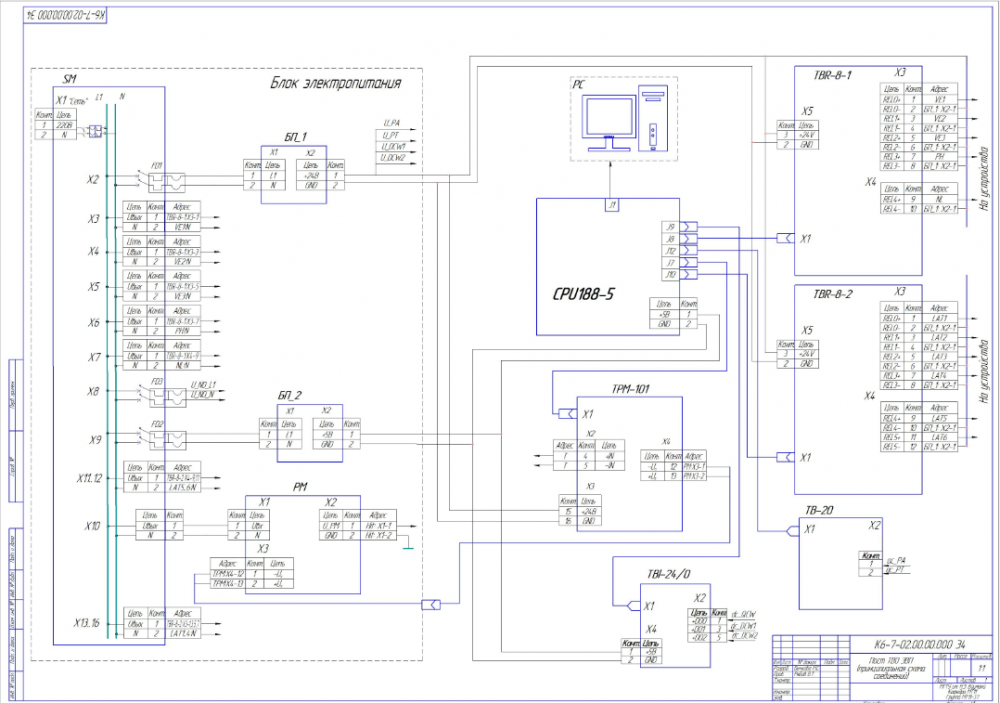Click "На устройства" text beside TBR-8-2
This screenshot has width=1000, height=703.
984,371
